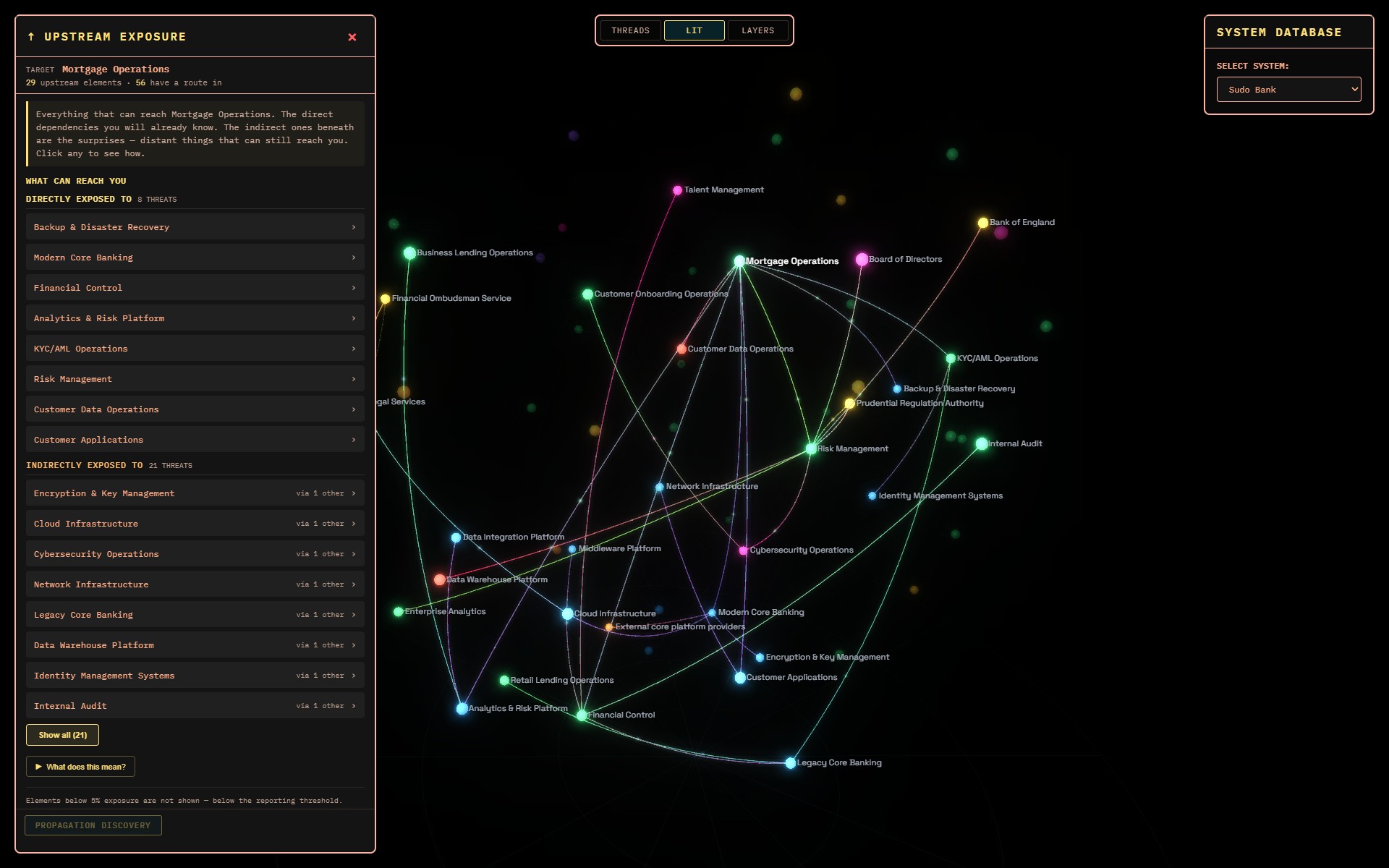Switch to the LAYERS view tab
This screenshot has width=1389, height=868.
(757, 30)
